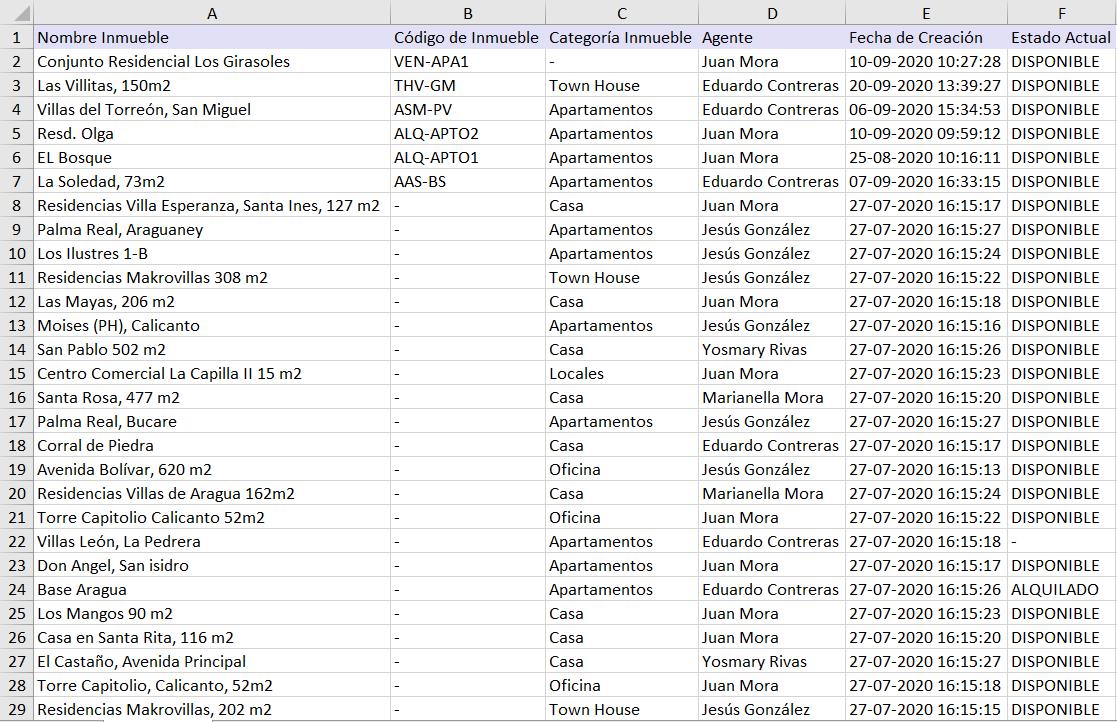Click the 'Locales' category cell
Screen dimensions: 1117x722
[621, 373]
